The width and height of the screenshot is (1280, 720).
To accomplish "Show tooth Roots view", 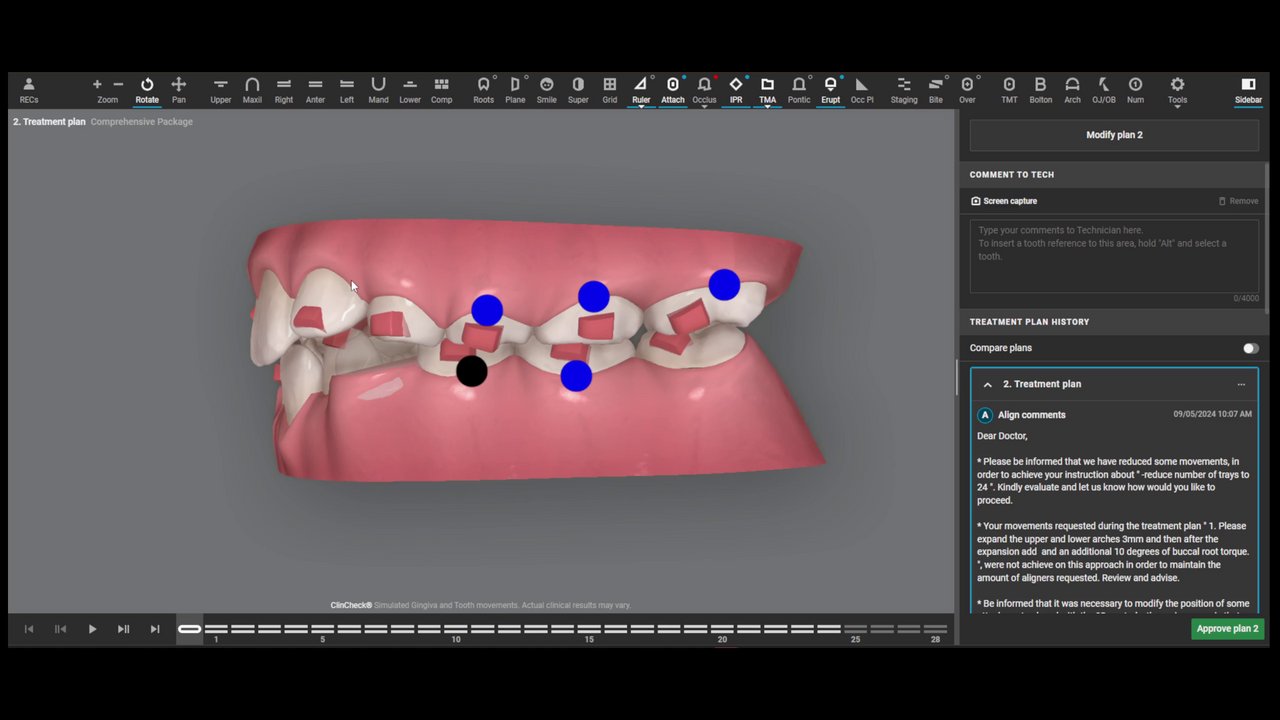I will pos(484,90).
